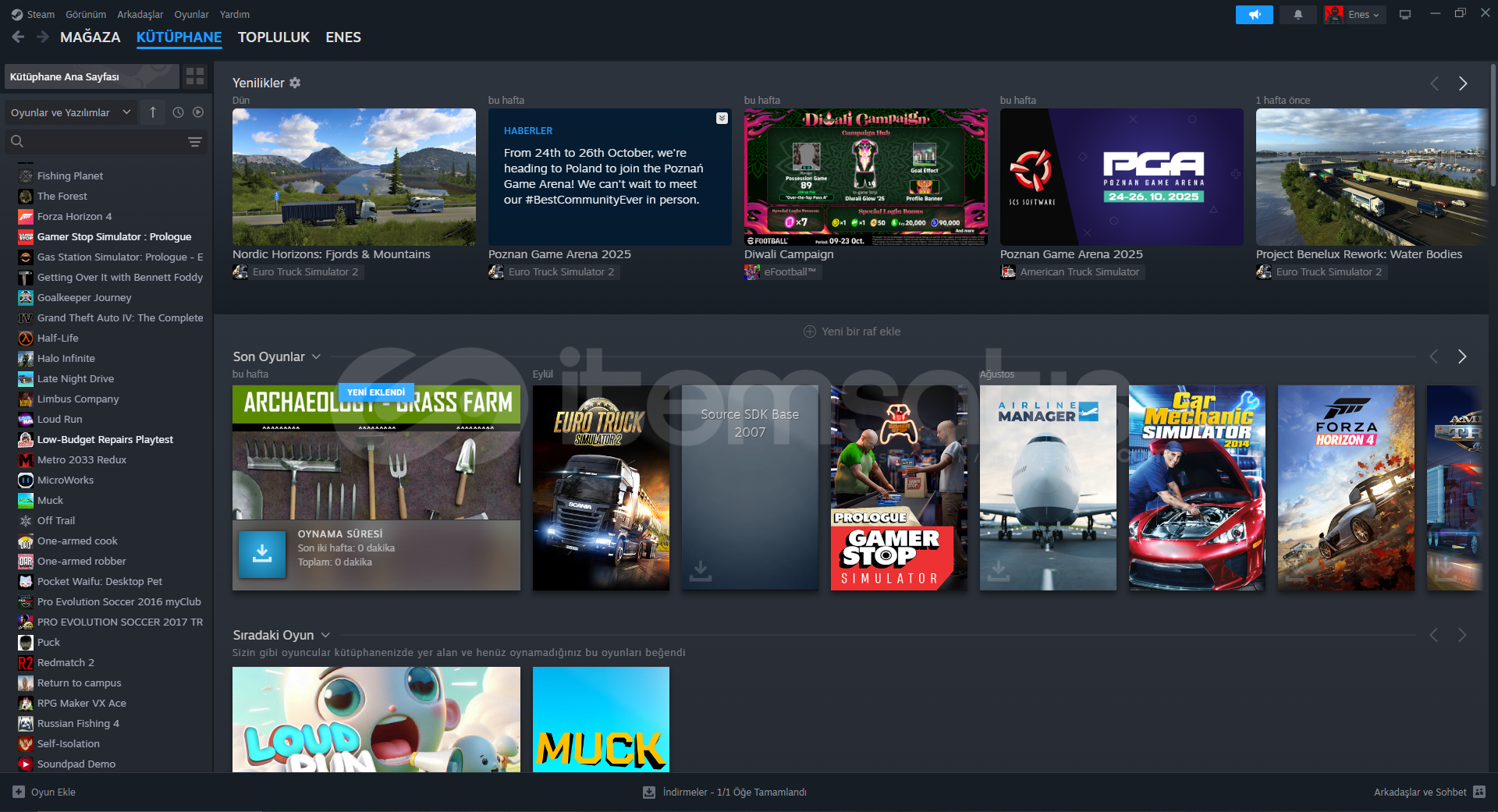Click Kütüphane Ana Sayfası button

[x=92, y=76]
